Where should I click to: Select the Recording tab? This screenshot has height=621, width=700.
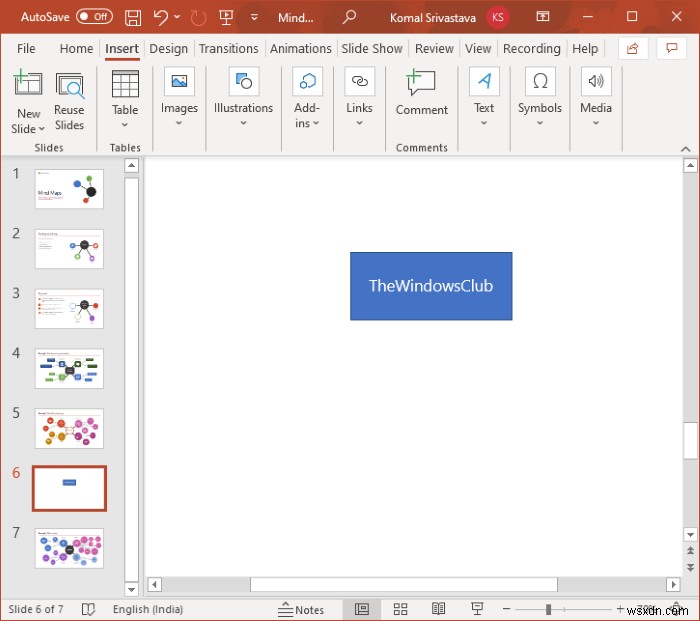pyautogui.click(x=531, y=48)
